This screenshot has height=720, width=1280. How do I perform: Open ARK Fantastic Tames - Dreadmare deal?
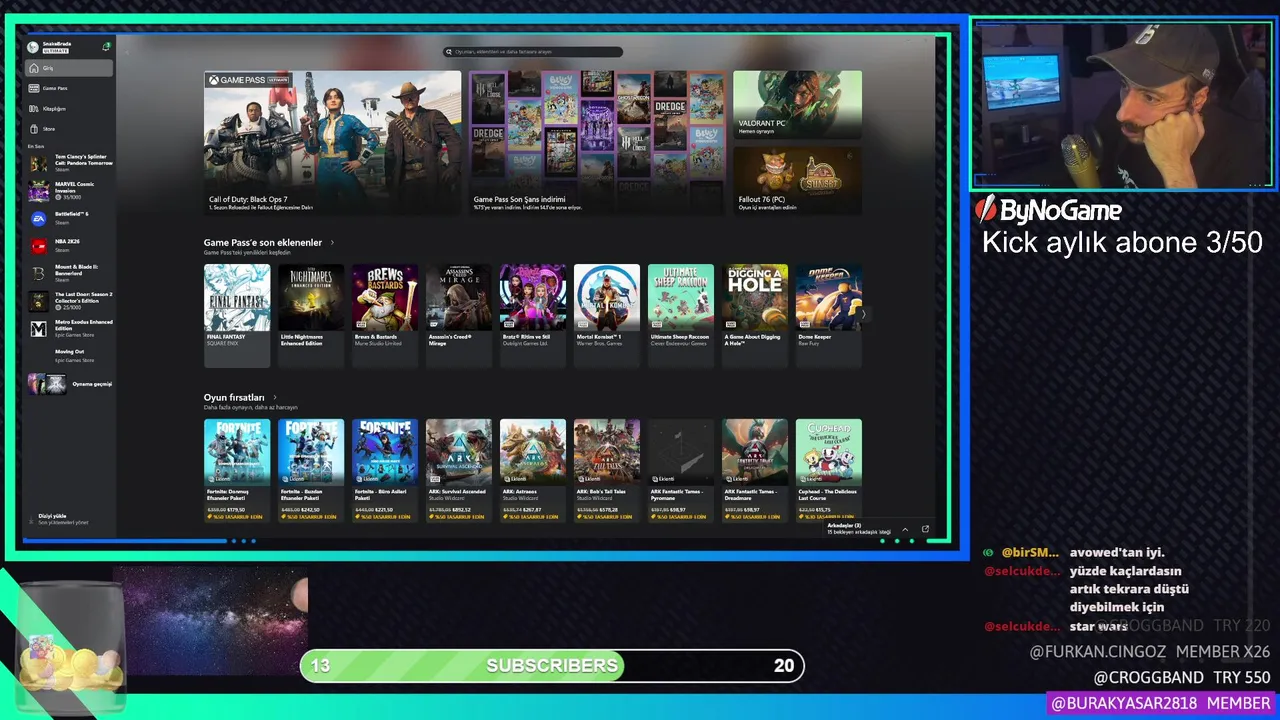[755, 470]
